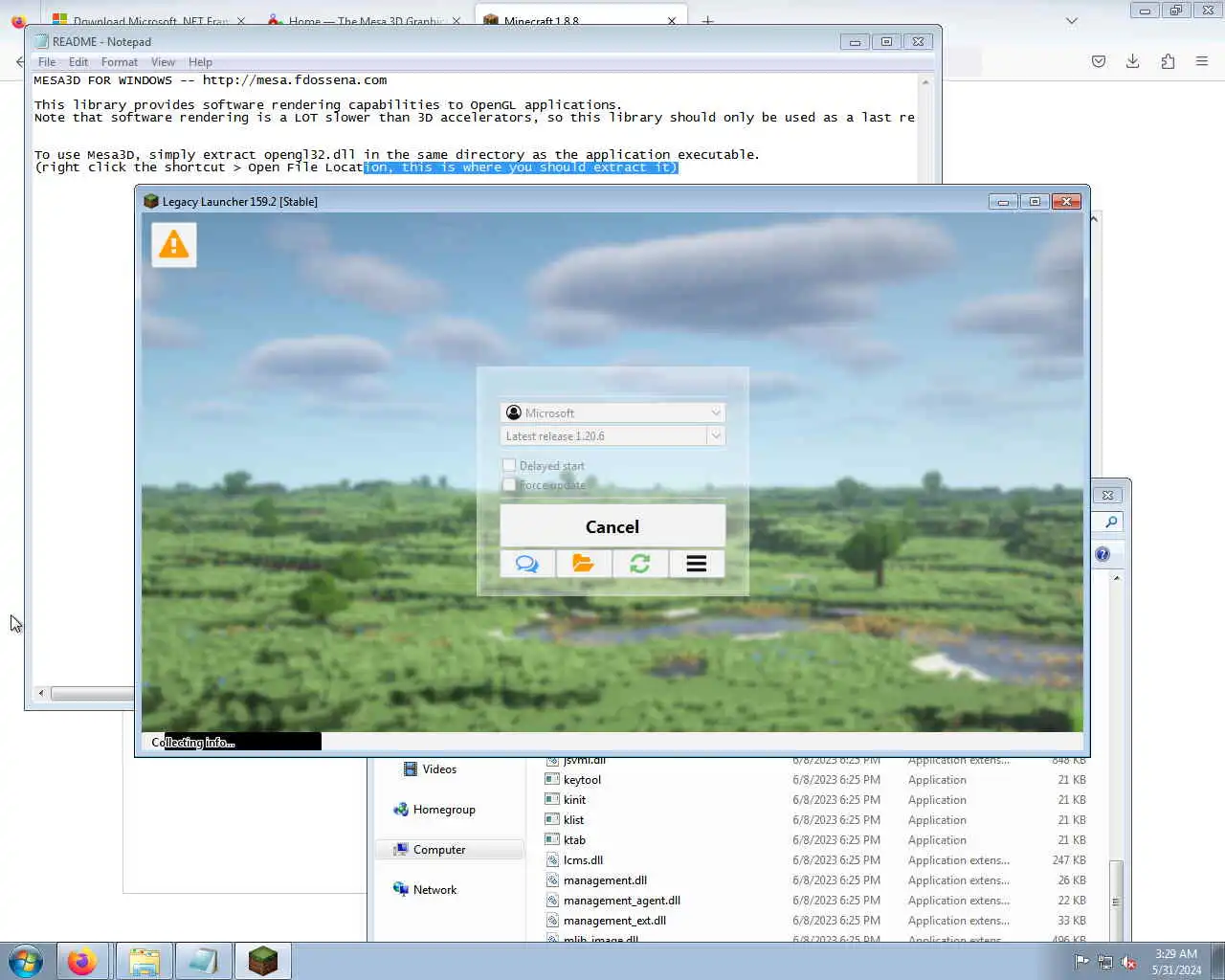
Task: Open the Windows Start button
Action: [x=26, y=961]
